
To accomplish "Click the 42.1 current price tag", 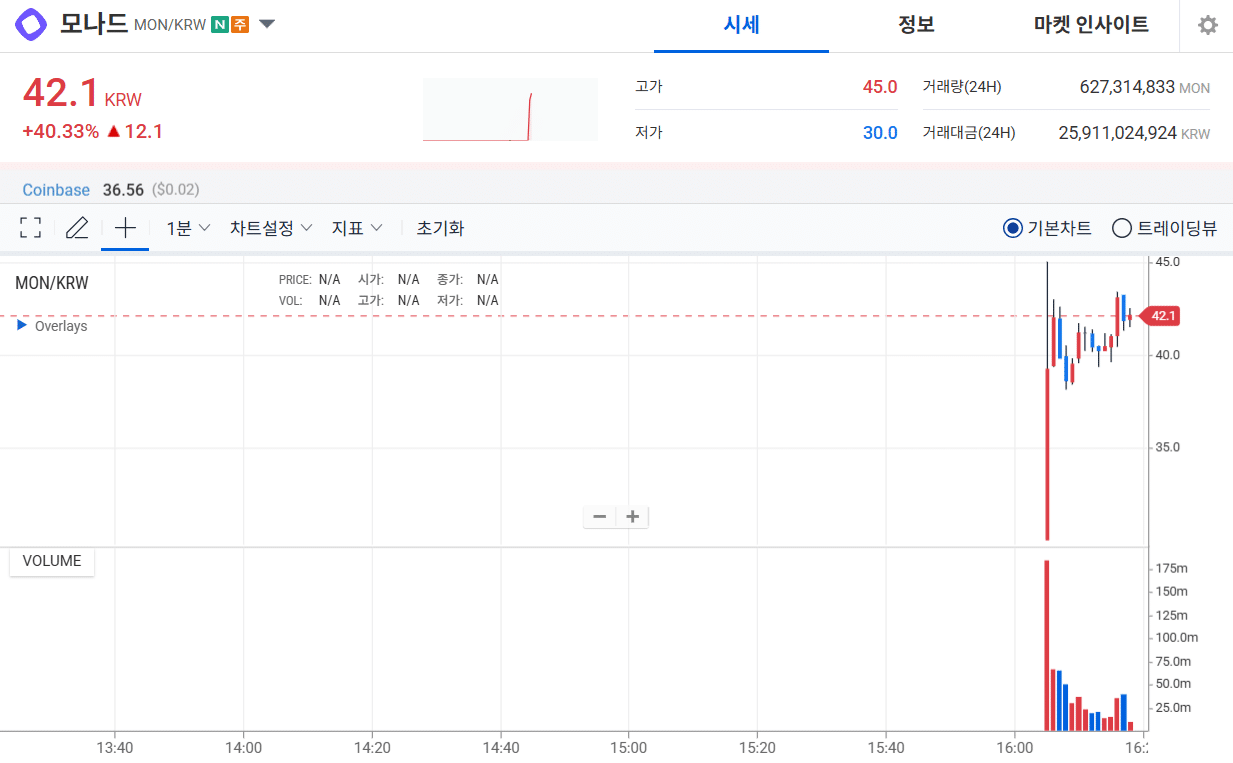I will click(1160, 316).
